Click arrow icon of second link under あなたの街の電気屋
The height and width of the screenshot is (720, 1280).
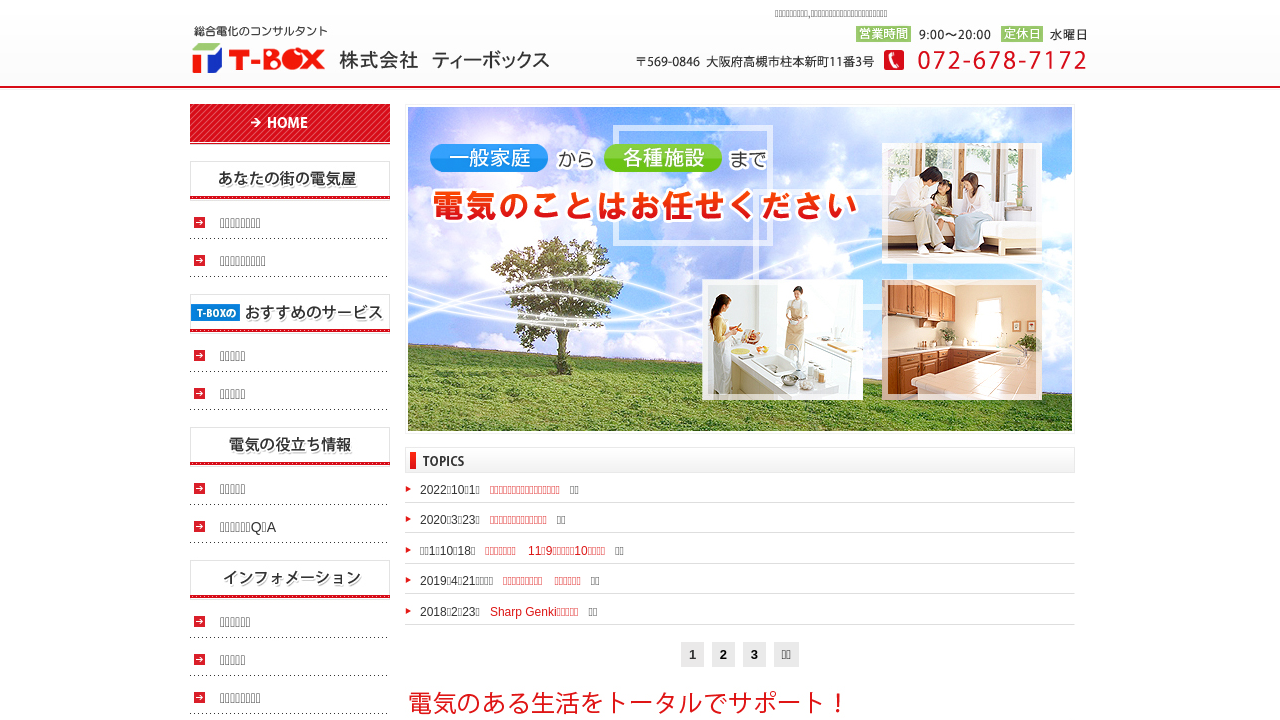(x=200, y=261)
